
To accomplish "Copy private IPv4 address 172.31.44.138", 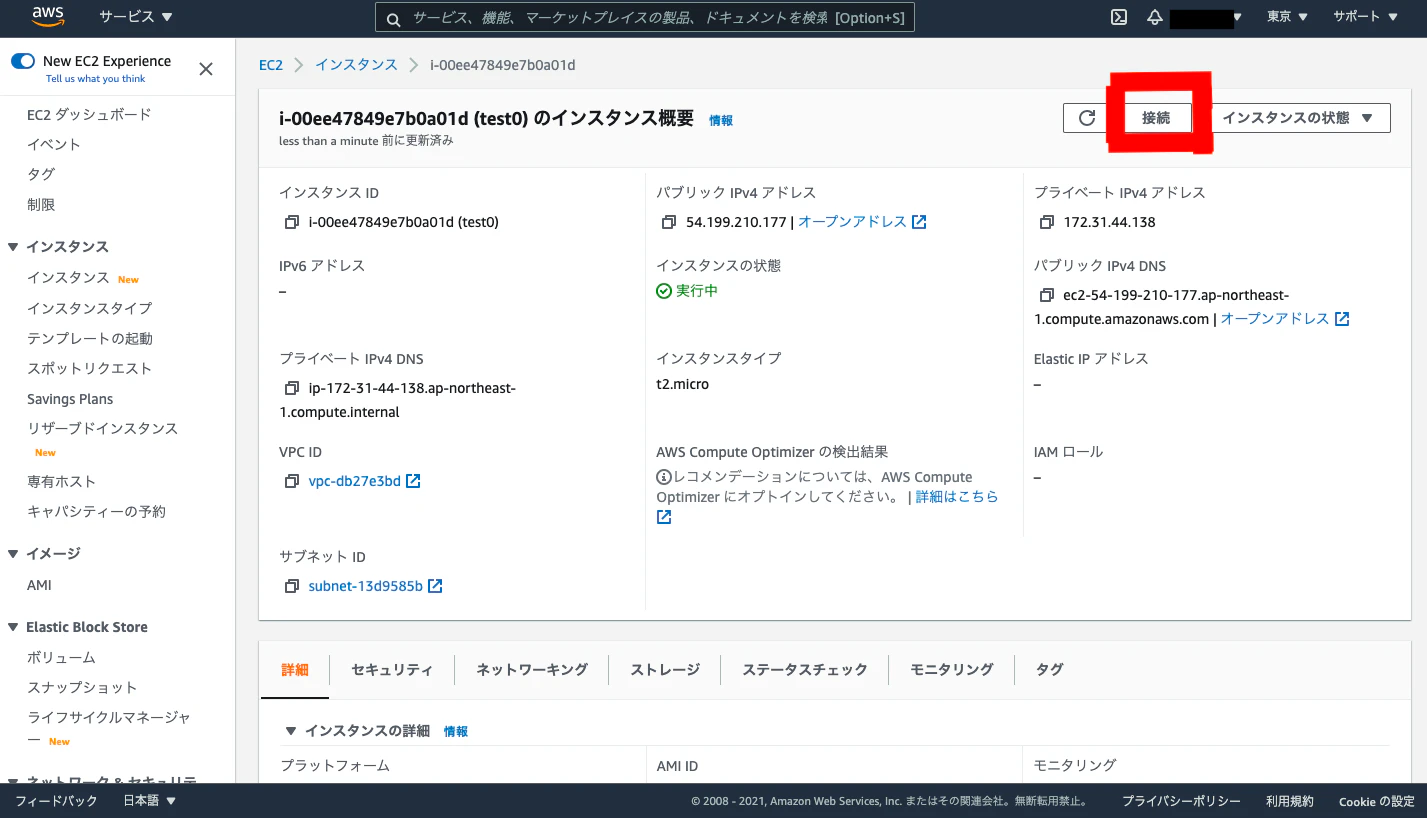I will tap(1047, 222).
